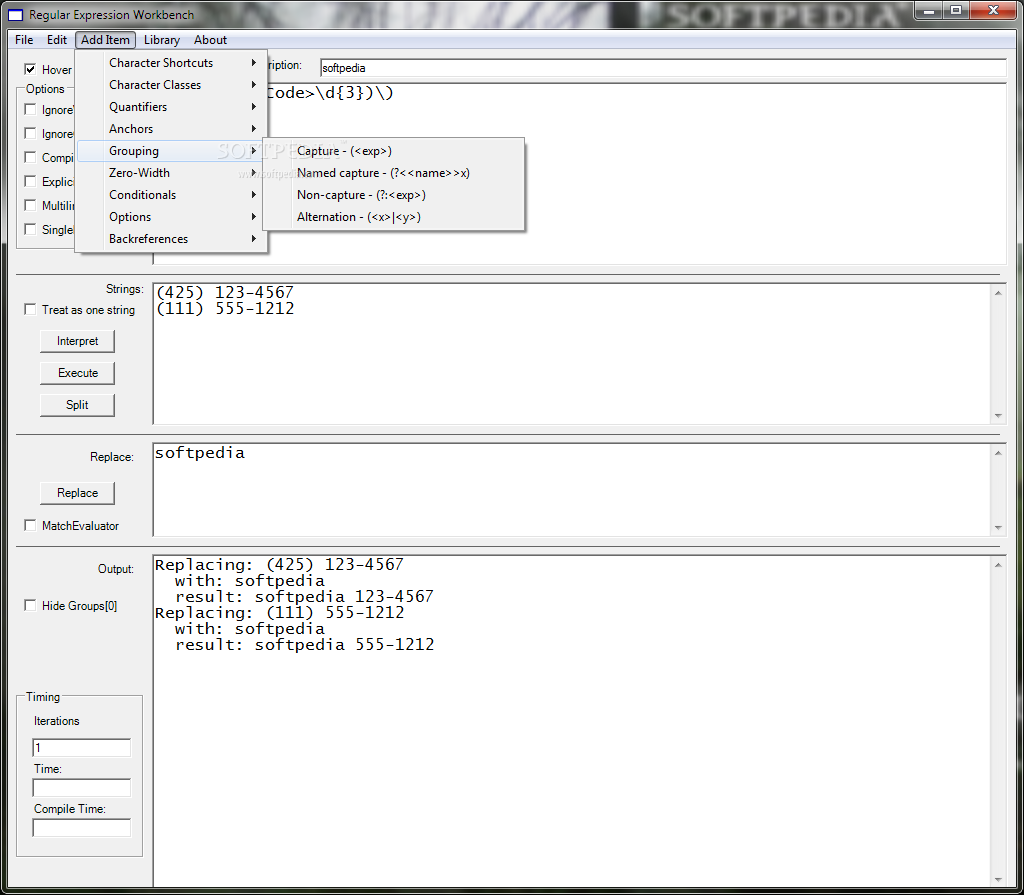1024x895 pixels.
Task: Click the '(111) 555-1212' string line
Action: pos(225,308)
